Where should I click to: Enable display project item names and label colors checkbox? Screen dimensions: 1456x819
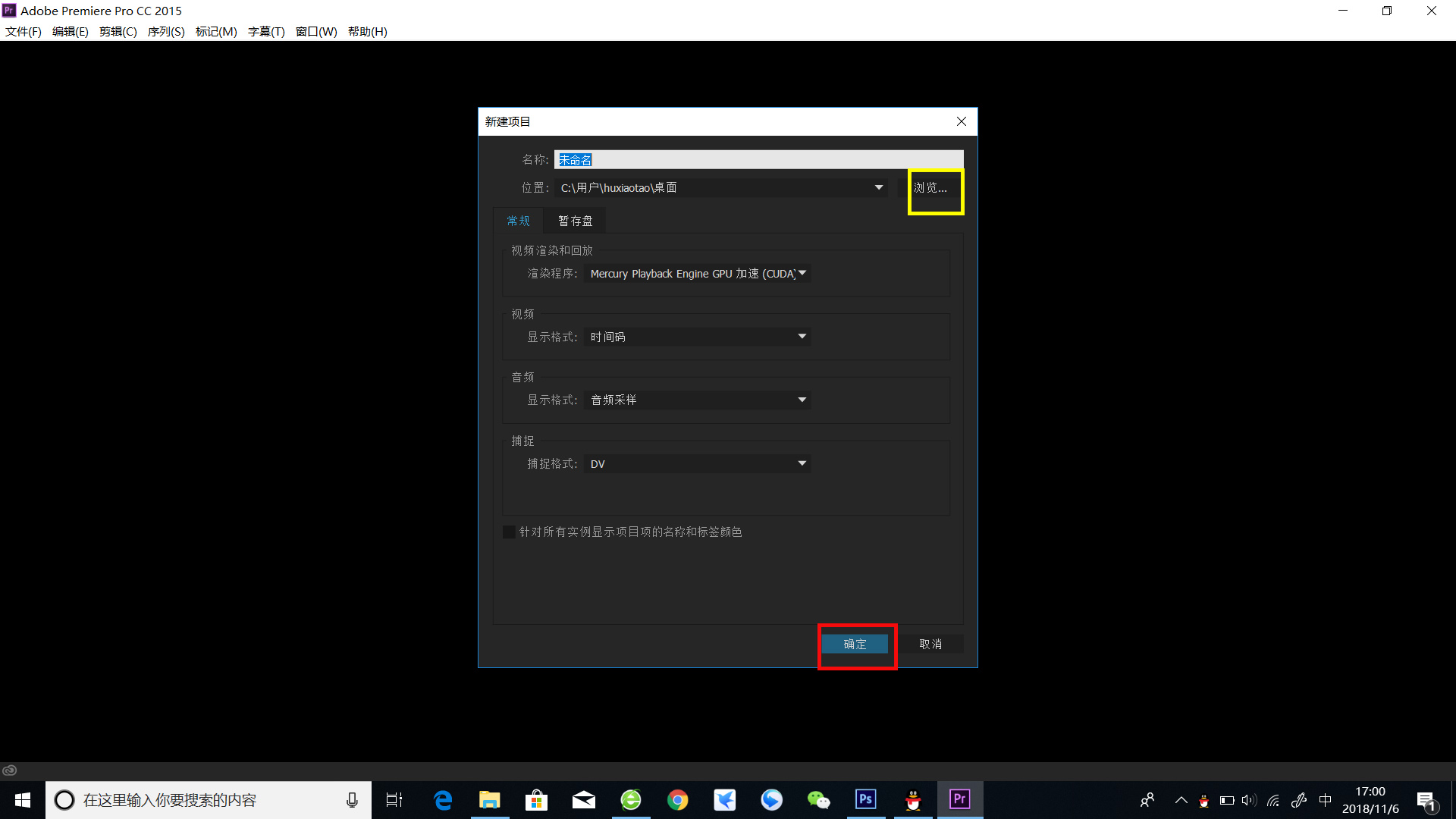pos(510,532)
